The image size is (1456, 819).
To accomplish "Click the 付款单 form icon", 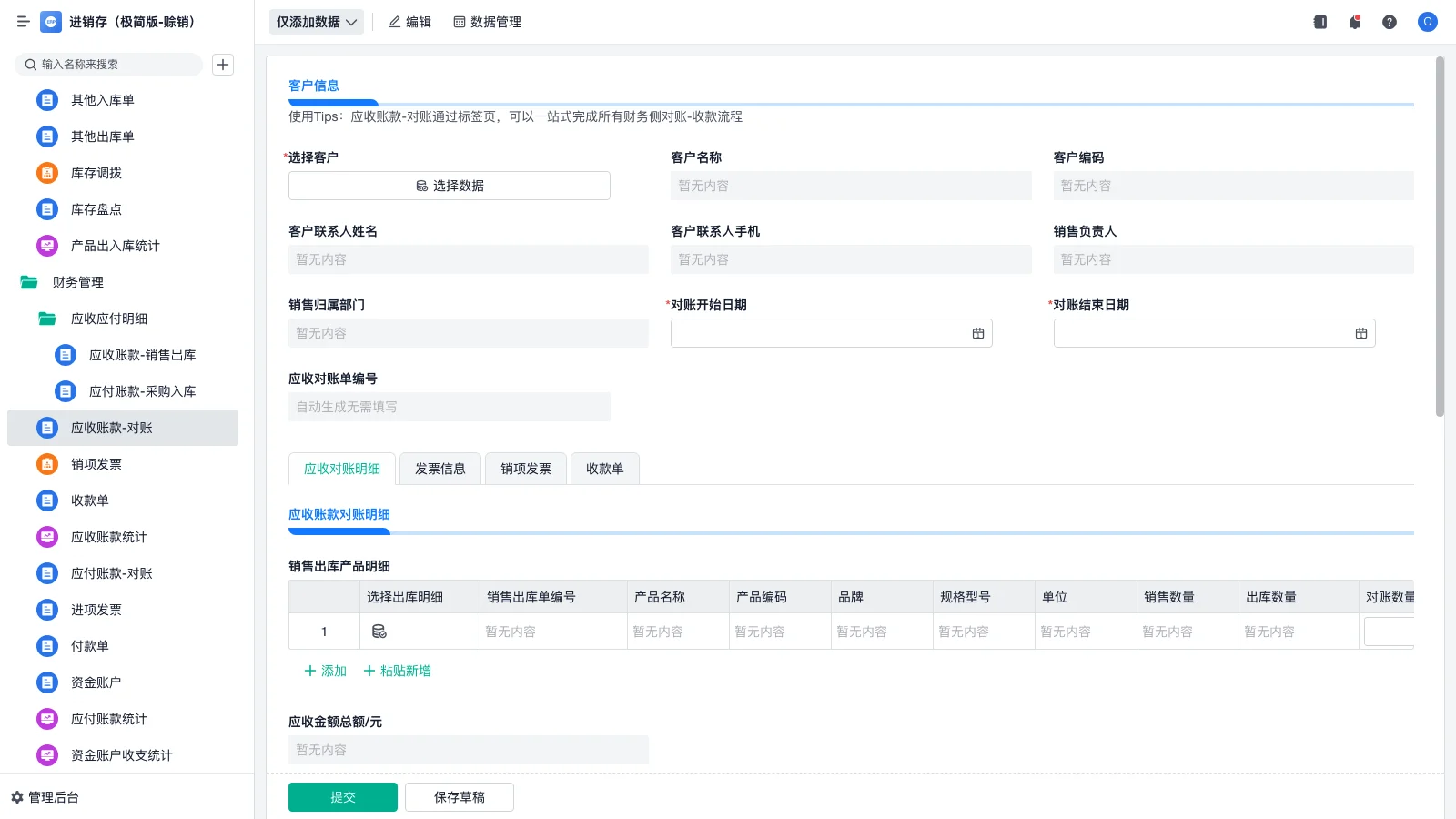I will pos(47,646).
